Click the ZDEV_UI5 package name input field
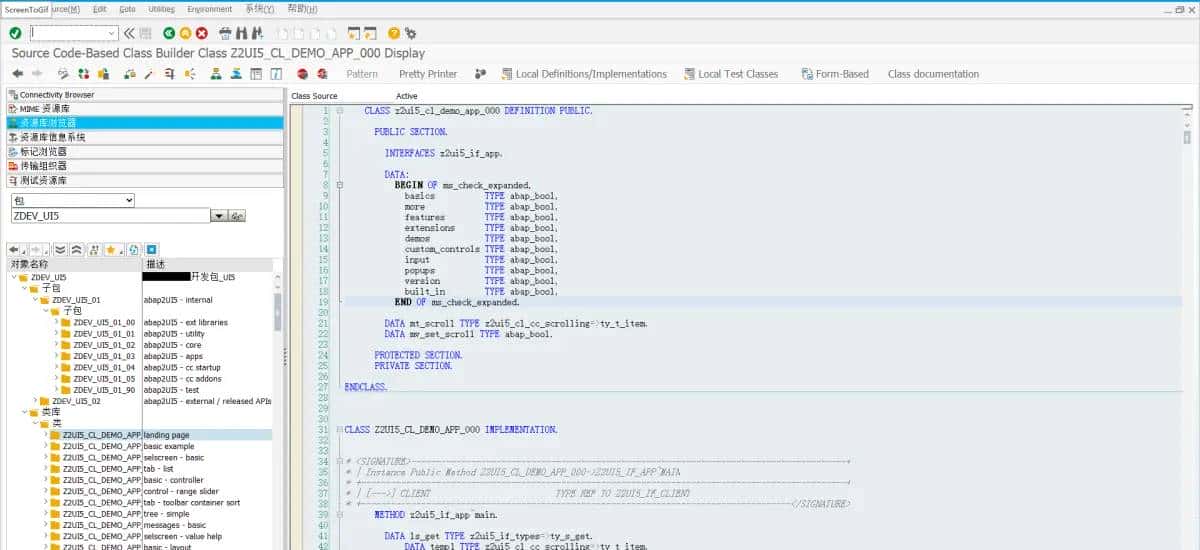 click(x=110, y=216)
